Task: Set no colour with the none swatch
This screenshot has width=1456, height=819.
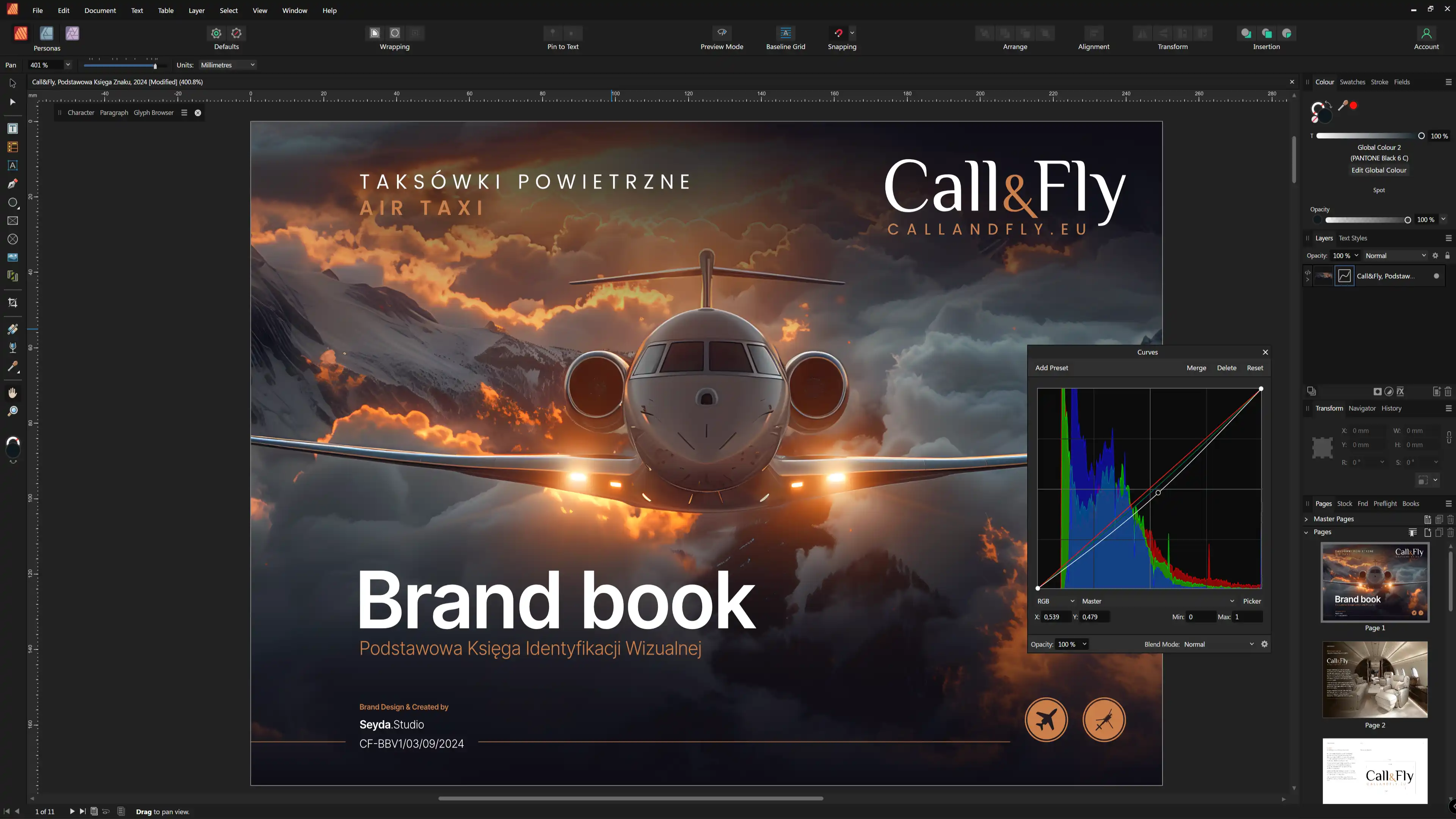Action: 1315,119
